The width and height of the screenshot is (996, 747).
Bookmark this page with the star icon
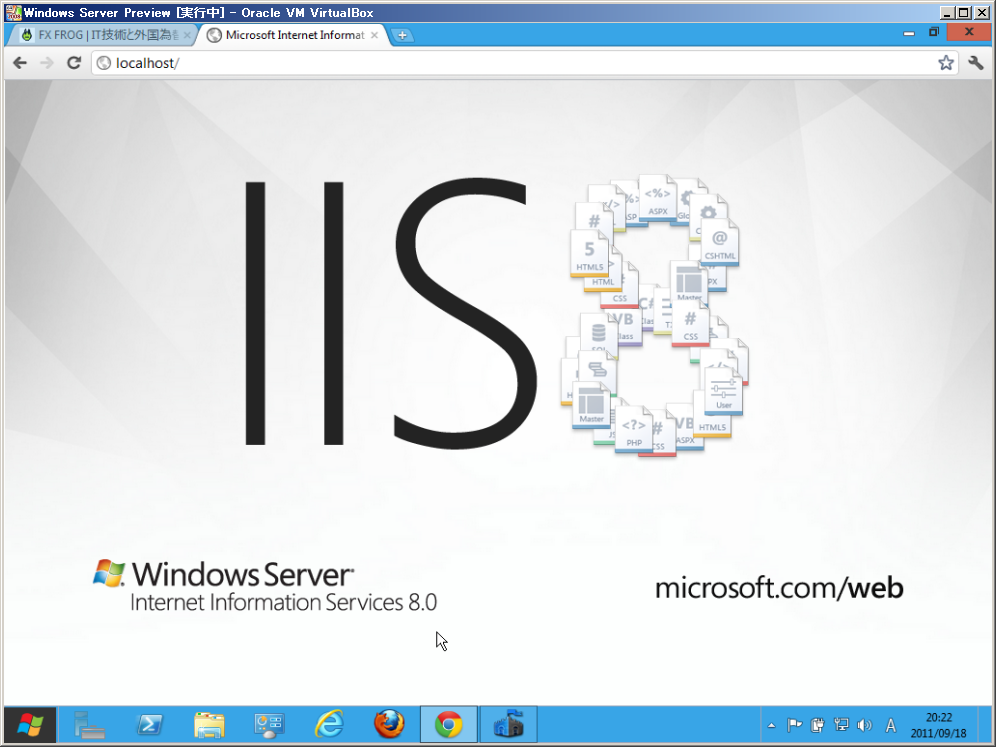click(945, 63)
